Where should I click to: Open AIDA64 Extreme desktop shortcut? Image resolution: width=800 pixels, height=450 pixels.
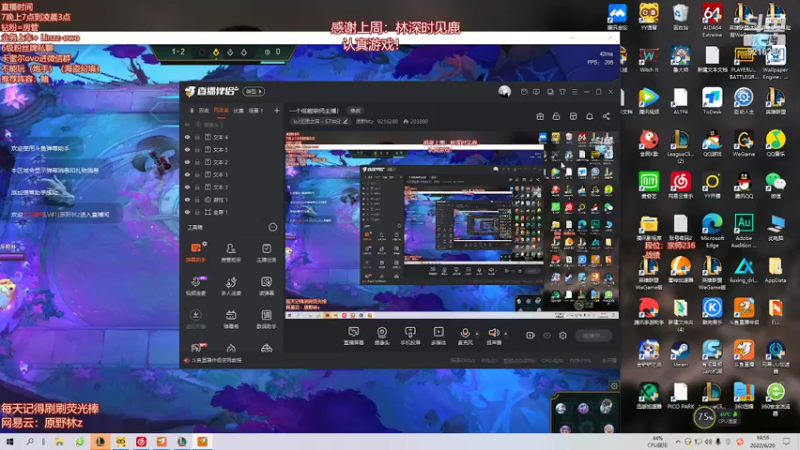coord(712,20)
